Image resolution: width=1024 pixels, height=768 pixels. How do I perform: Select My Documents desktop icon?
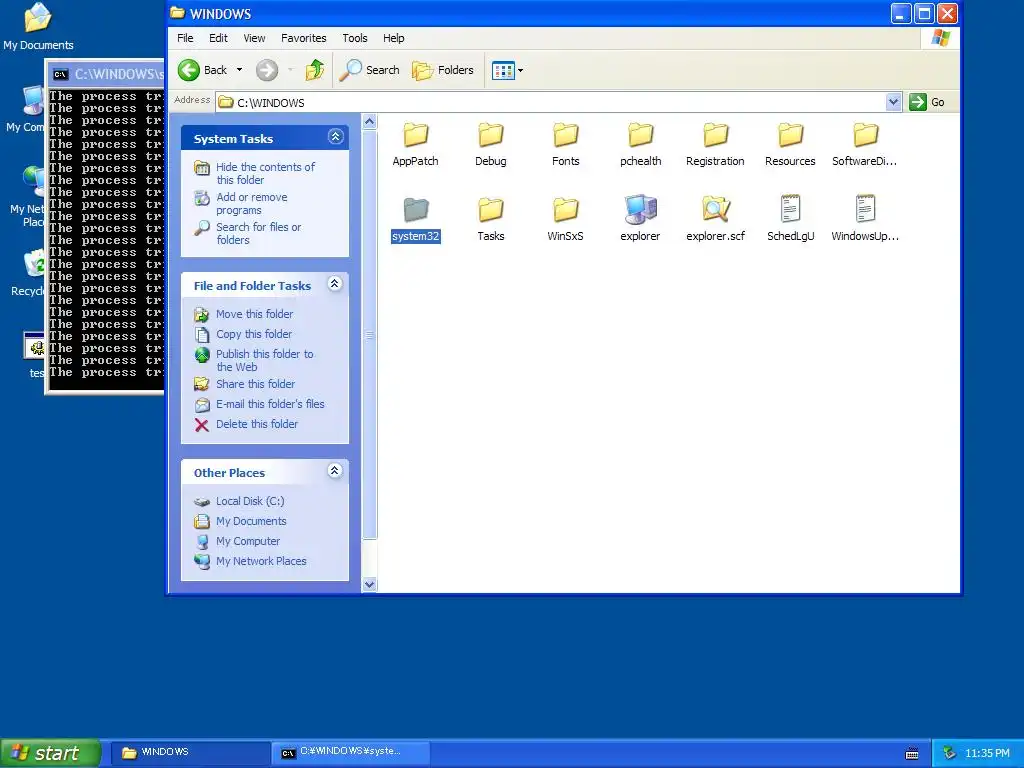click(38, 26)
